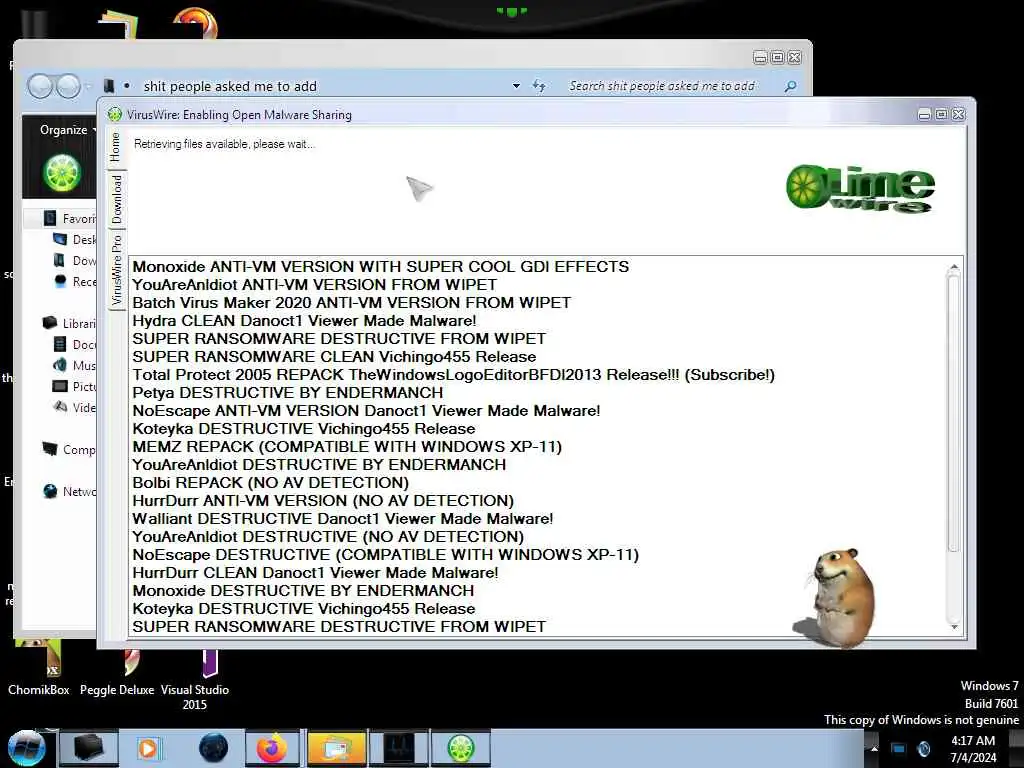Select NoEscape DESTRUCTIVE (COMPATIBLE WITH WINDOWS XP-11)
The height and width of the screenshot is (768, 1024).
coord(385,554)
